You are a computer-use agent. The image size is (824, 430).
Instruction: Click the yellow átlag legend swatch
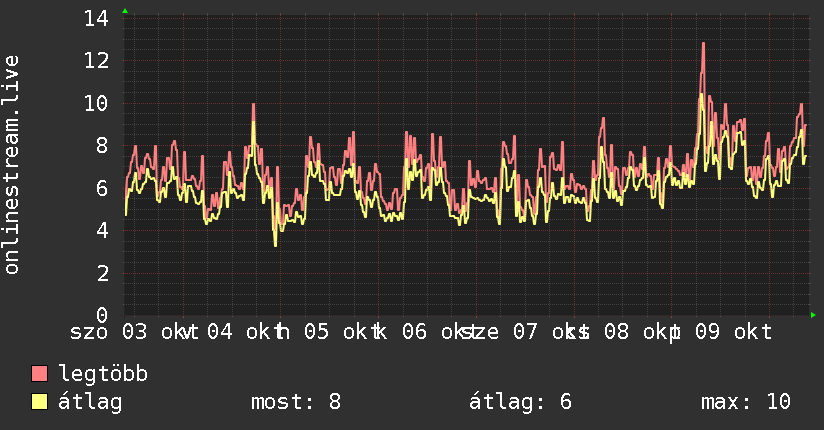point(39,402)
